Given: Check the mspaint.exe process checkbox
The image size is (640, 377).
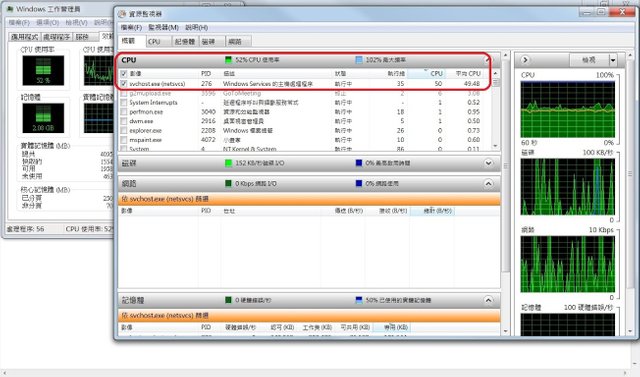Looking at the screenshot, I should point(124,140).
